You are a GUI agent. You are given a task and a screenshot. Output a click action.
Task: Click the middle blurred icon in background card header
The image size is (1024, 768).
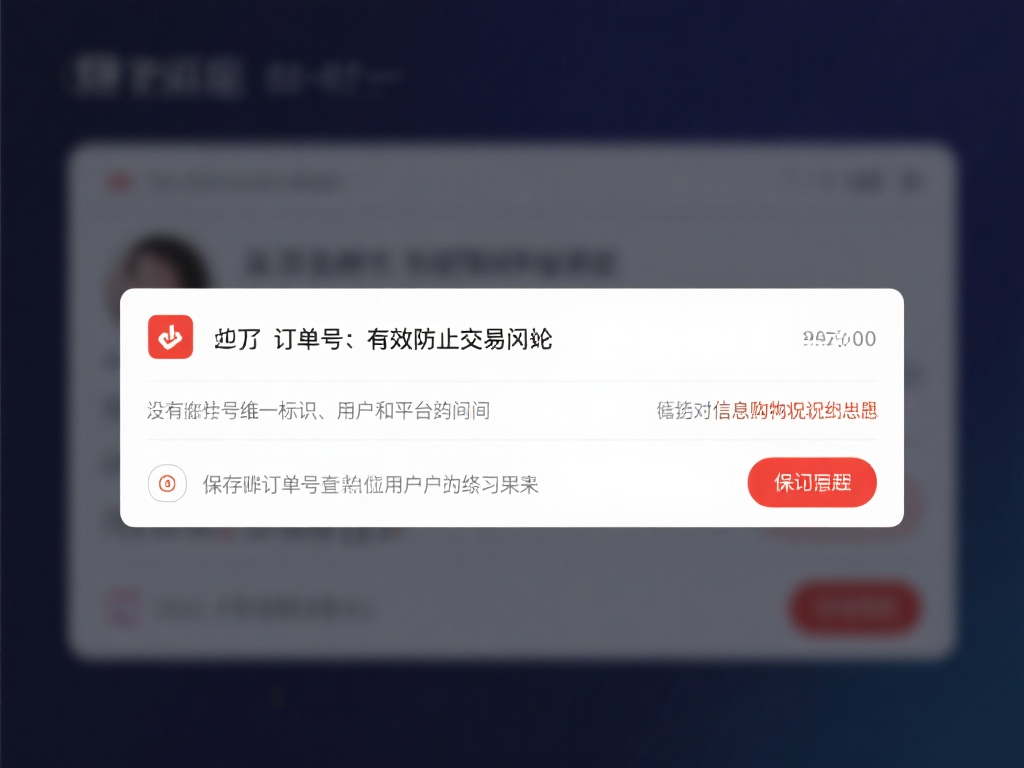(866, 182)
